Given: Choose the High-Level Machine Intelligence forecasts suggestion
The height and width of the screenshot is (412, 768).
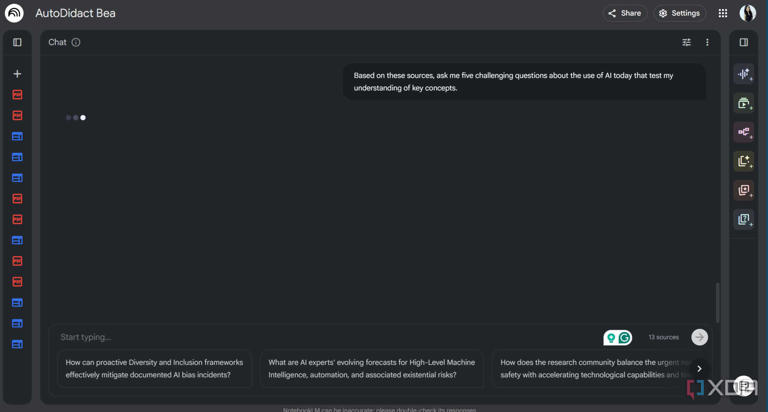Looking at the screenshot, I should click(x=372, y=368).
